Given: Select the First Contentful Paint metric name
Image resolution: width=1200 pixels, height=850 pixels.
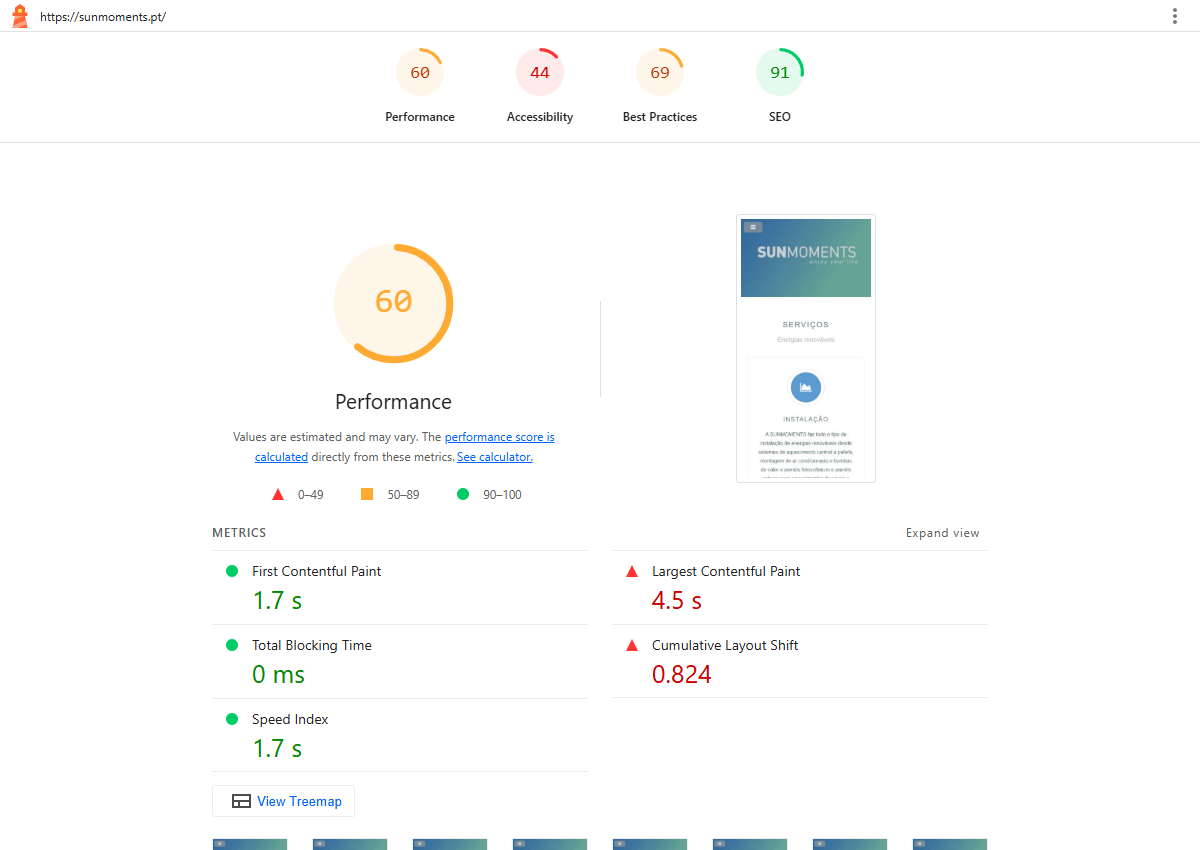Looking at the screenshot, I should (x=316, y=571).
